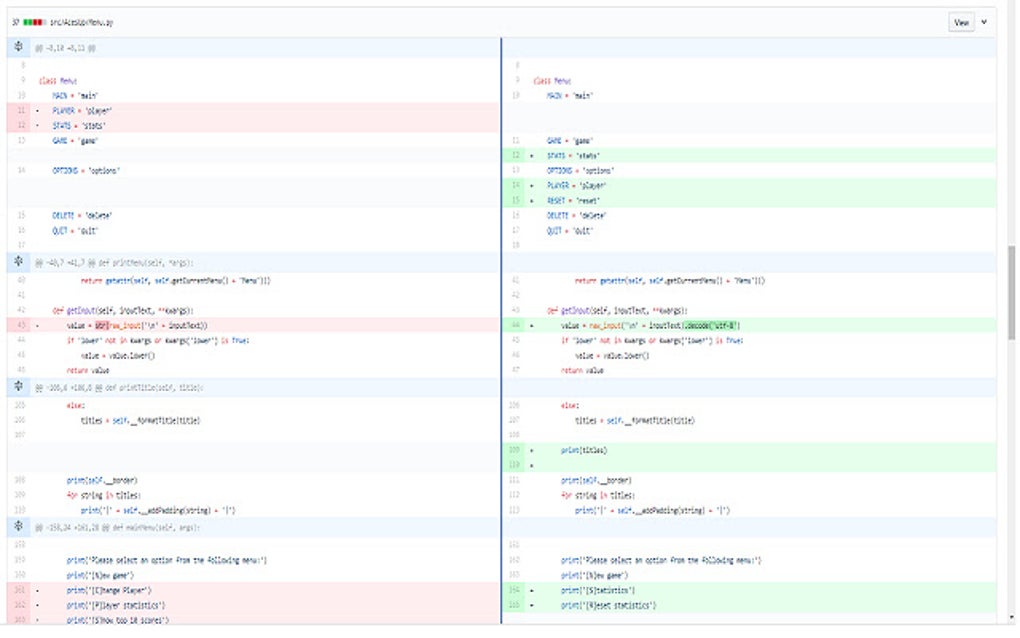Click added line 109 print(titles)

click(x=584, y=451)
